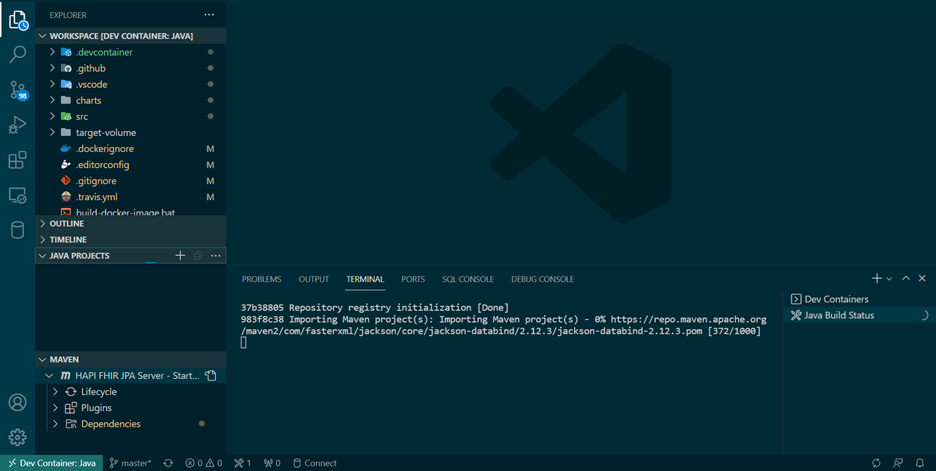The image size is (936, 471).
Task: Open the new terminal dropdown arrow
Action: click(889, 279)
